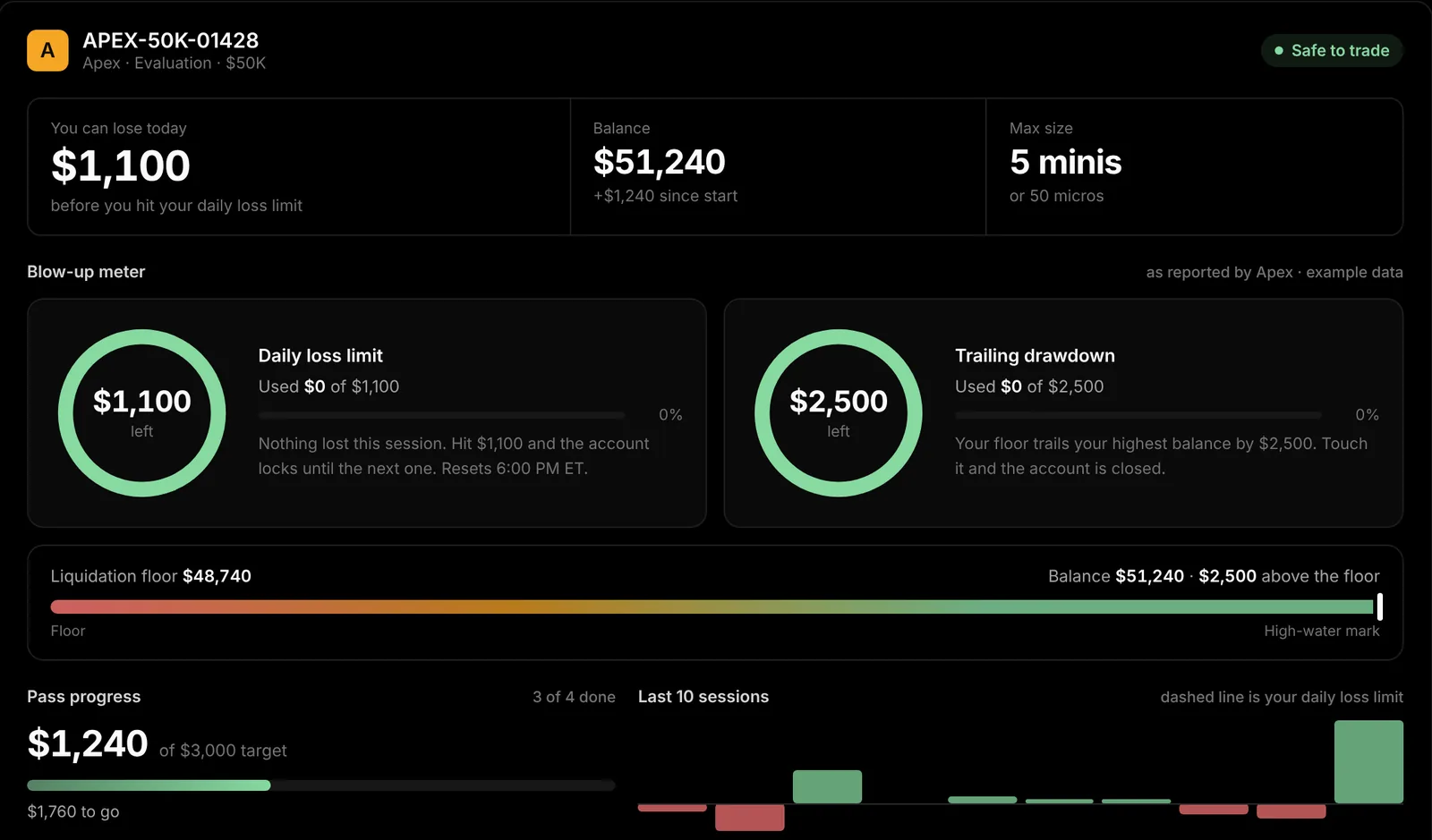Click 'Used $0 of $1,100' text
Viewport: 1432px width, 840px height.
328,386
